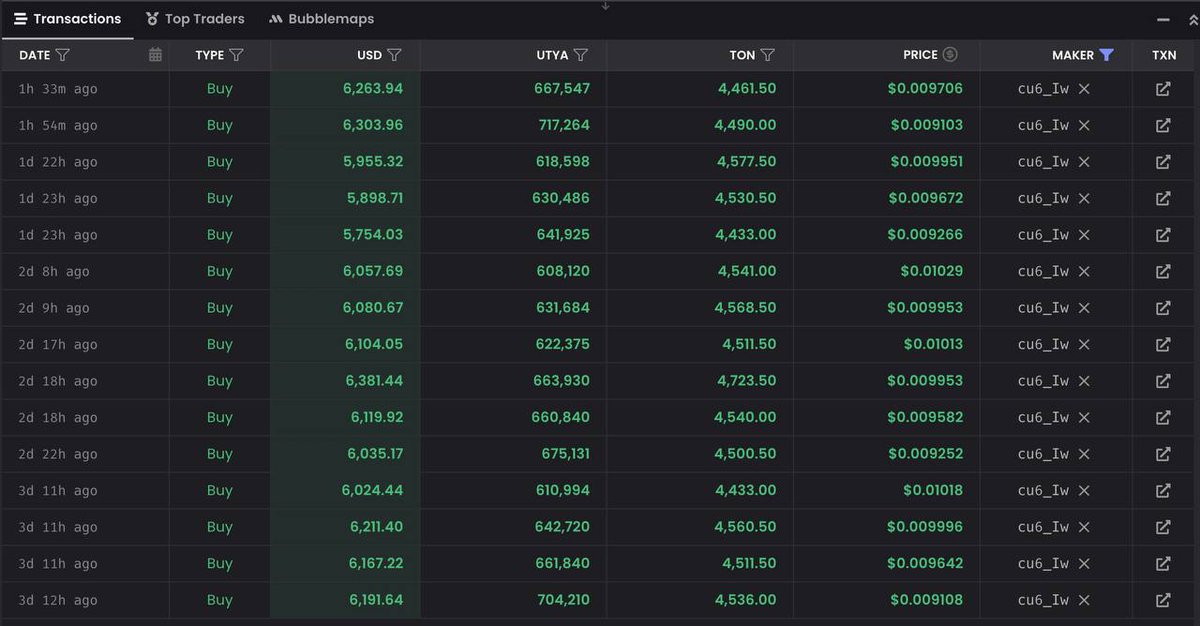
Task: Open transaction link for 1h 33m ago row
Action: coord(1163,89)
